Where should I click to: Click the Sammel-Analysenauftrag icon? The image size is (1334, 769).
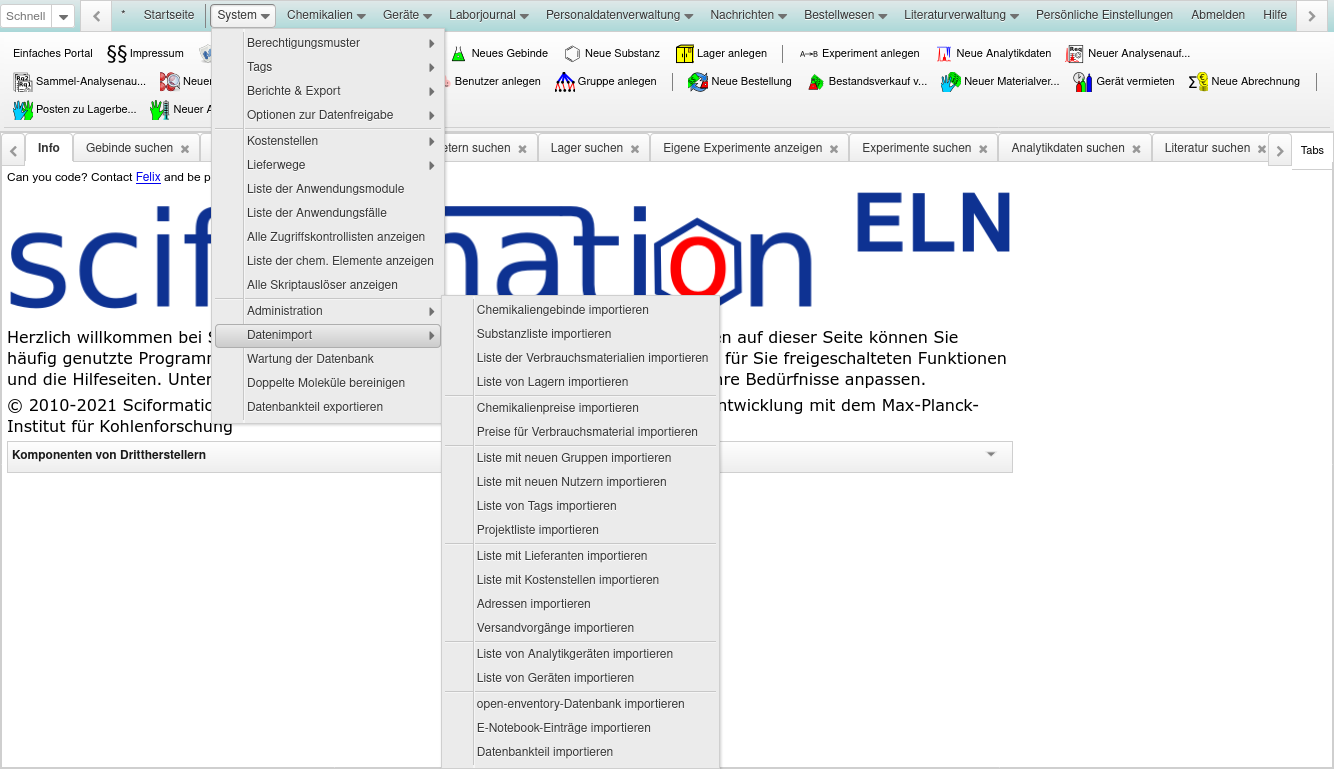[x=23, y=81]
